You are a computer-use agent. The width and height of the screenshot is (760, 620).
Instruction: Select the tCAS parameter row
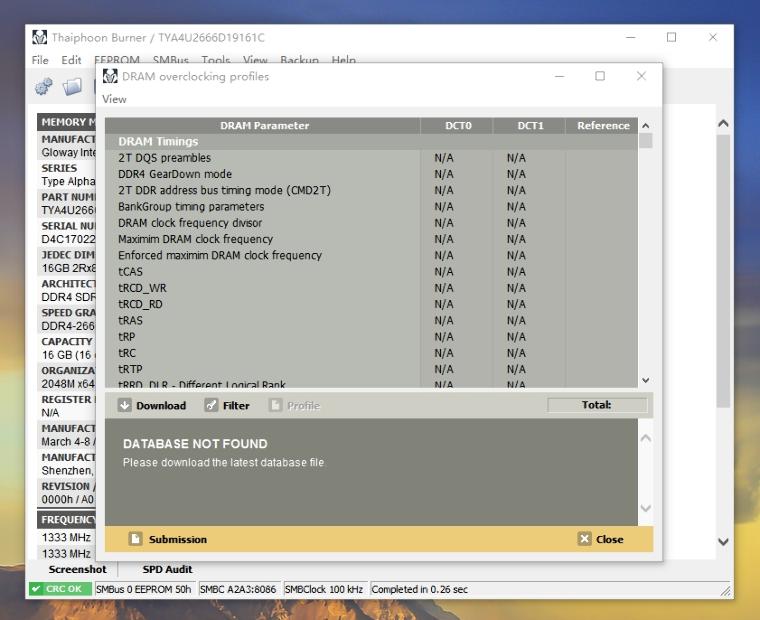pos(131,272)
